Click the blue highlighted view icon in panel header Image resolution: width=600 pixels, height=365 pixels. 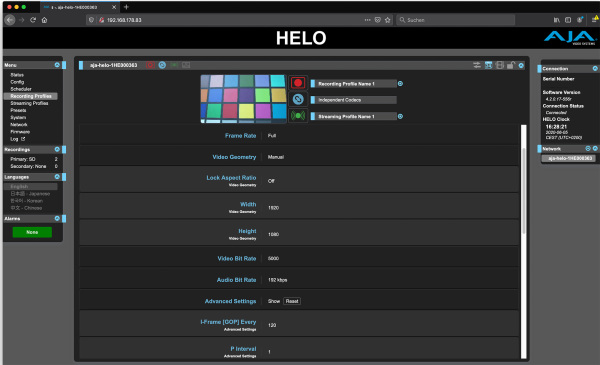pyautogui.click(x=488, y=65)
